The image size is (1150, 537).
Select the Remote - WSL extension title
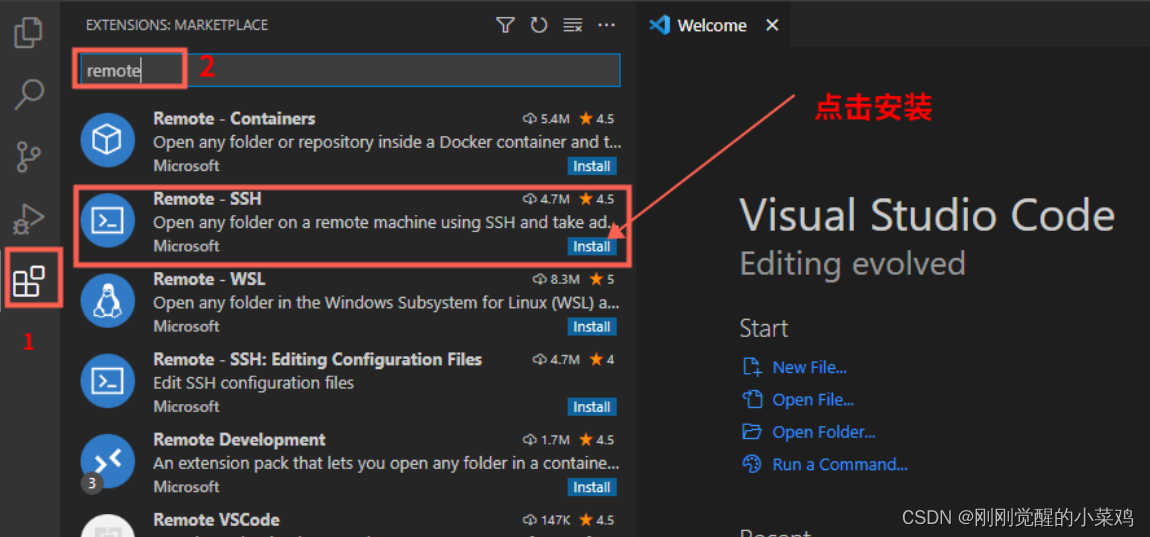(x=209, y=279)
